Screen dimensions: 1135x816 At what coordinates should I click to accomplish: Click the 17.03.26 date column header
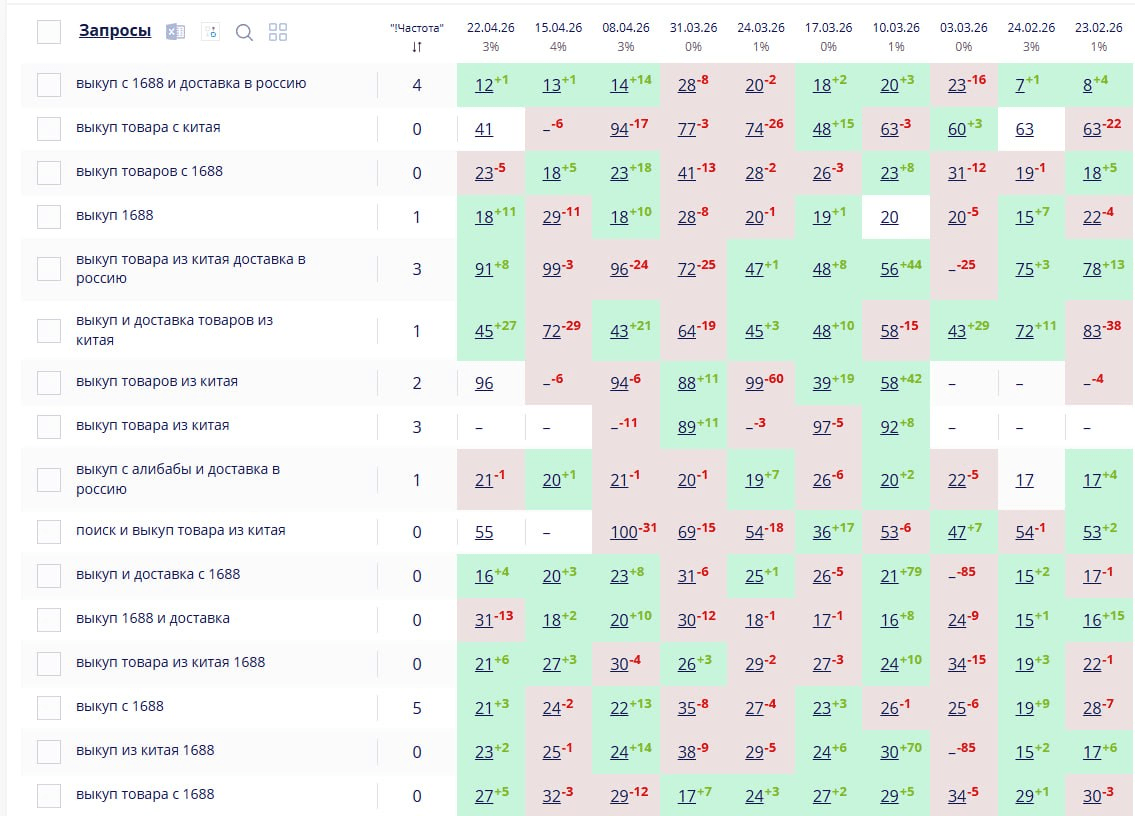(829, 28)
